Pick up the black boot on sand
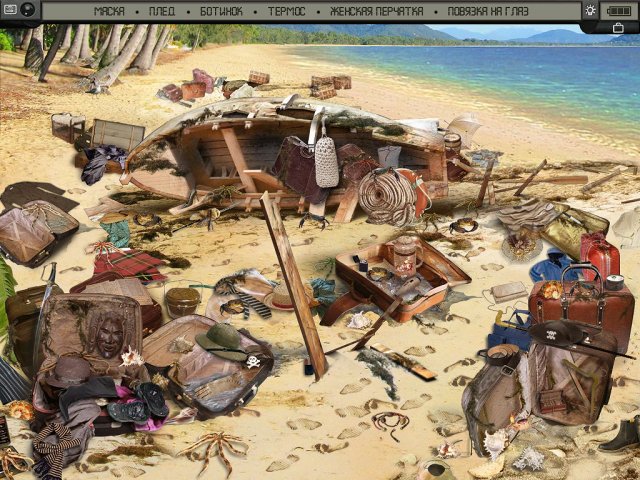The height and width of the screenshot is (480, 640). pyautogui.click(x=619, y=434)
